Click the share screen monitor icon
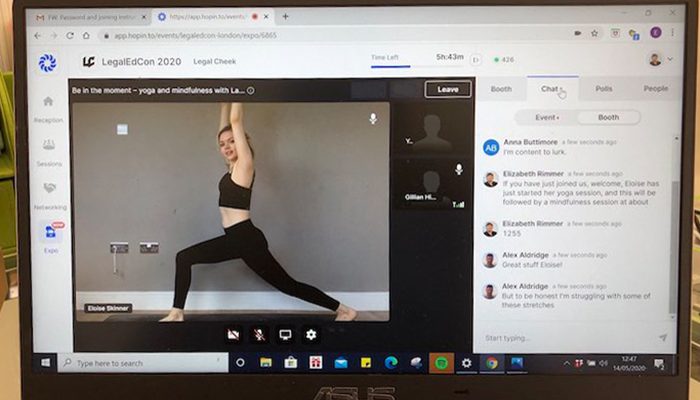The image size is (700, 400). [285, 334]
